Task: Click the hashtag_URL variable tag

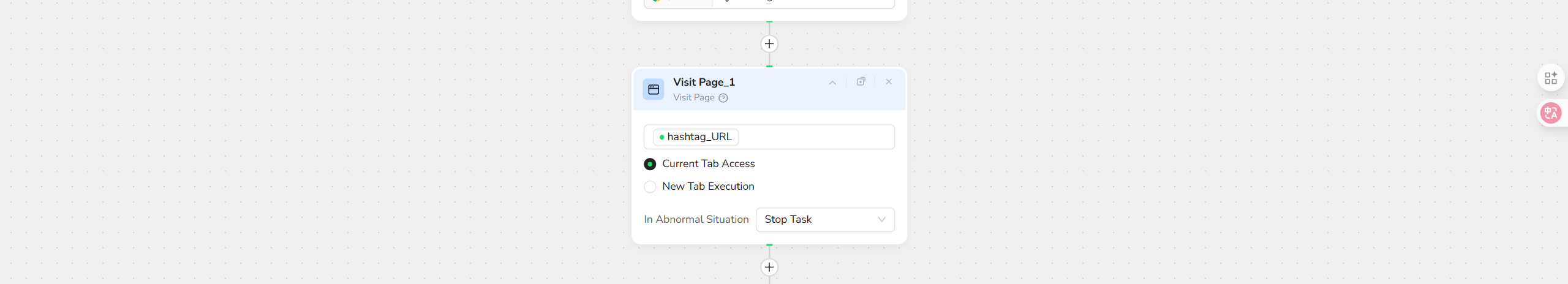Action: (x=696, y=137)
